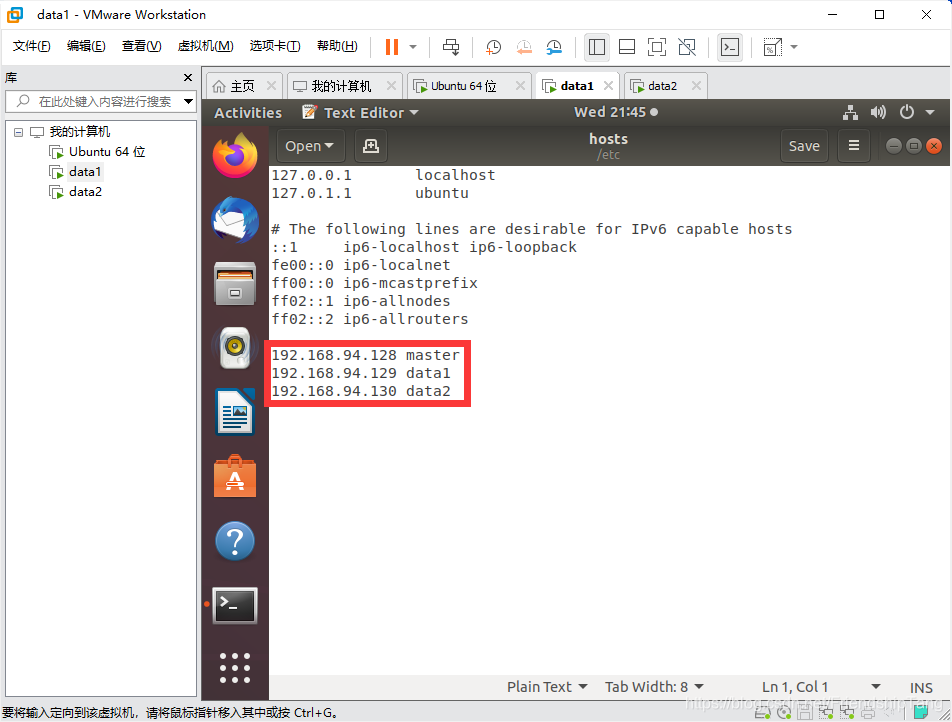Open Ln 1, Col 1 position dropdown

(x=820, y=687)
